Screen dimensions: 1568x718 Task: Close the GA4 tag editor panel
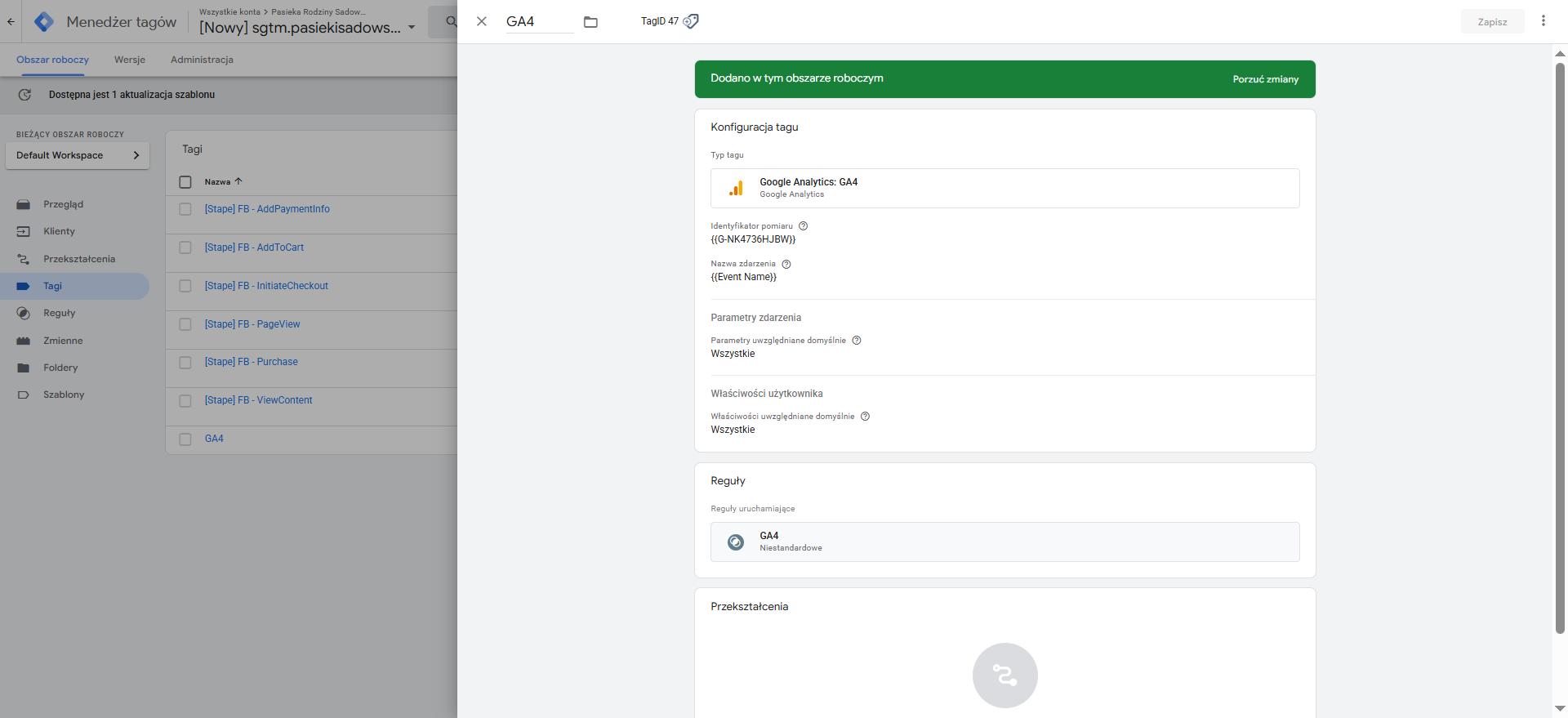[482, 21]
